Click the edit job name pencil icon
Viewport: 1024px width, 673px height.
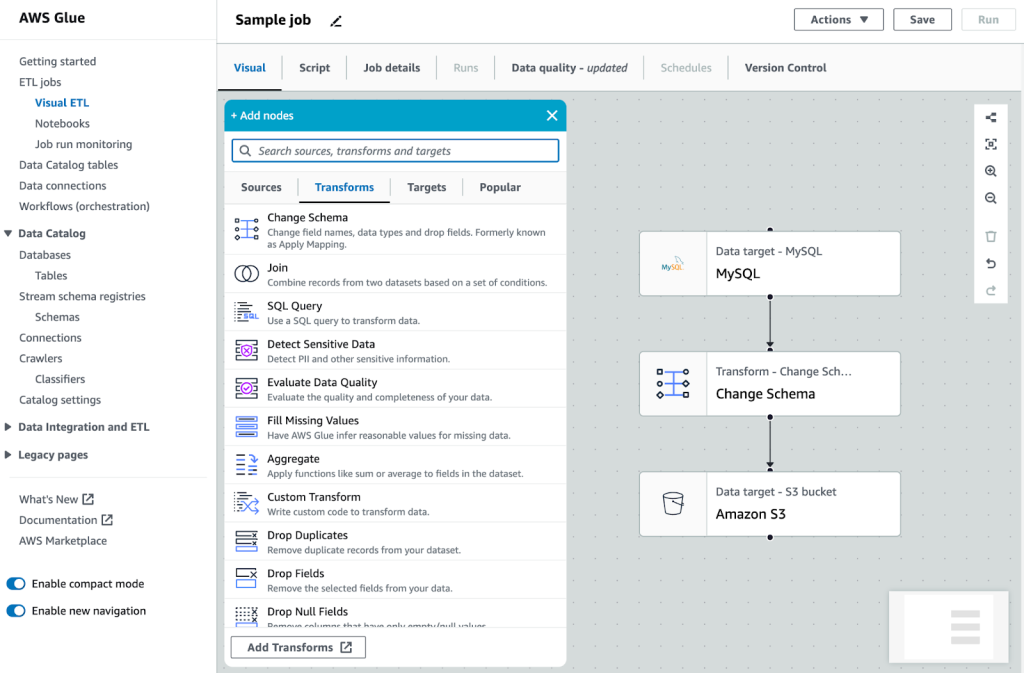336,21
